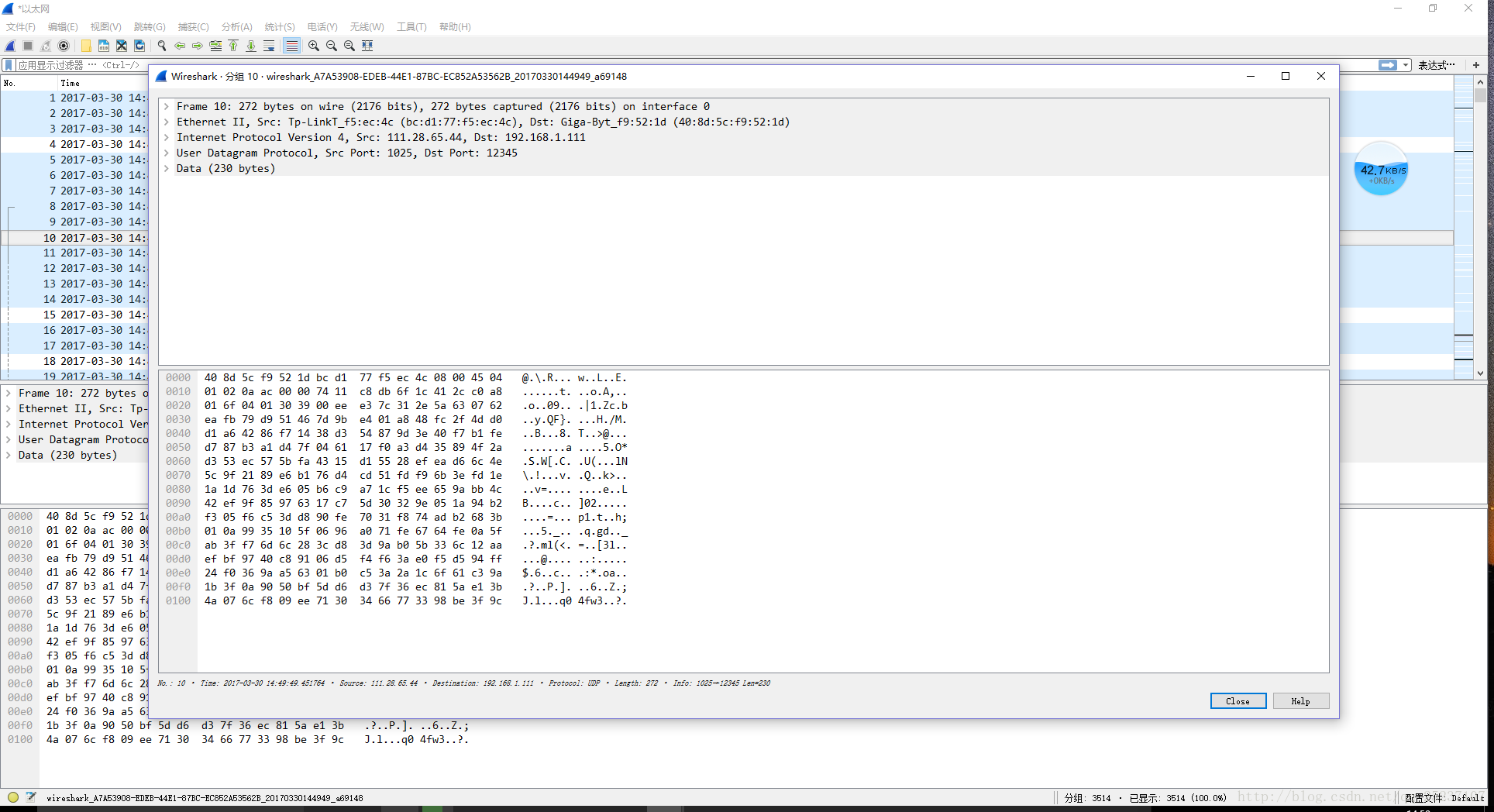Viewport: 1494px width, 812px height.
Task: Click the Close button in packet dialog
Action: click(1238, 701)
